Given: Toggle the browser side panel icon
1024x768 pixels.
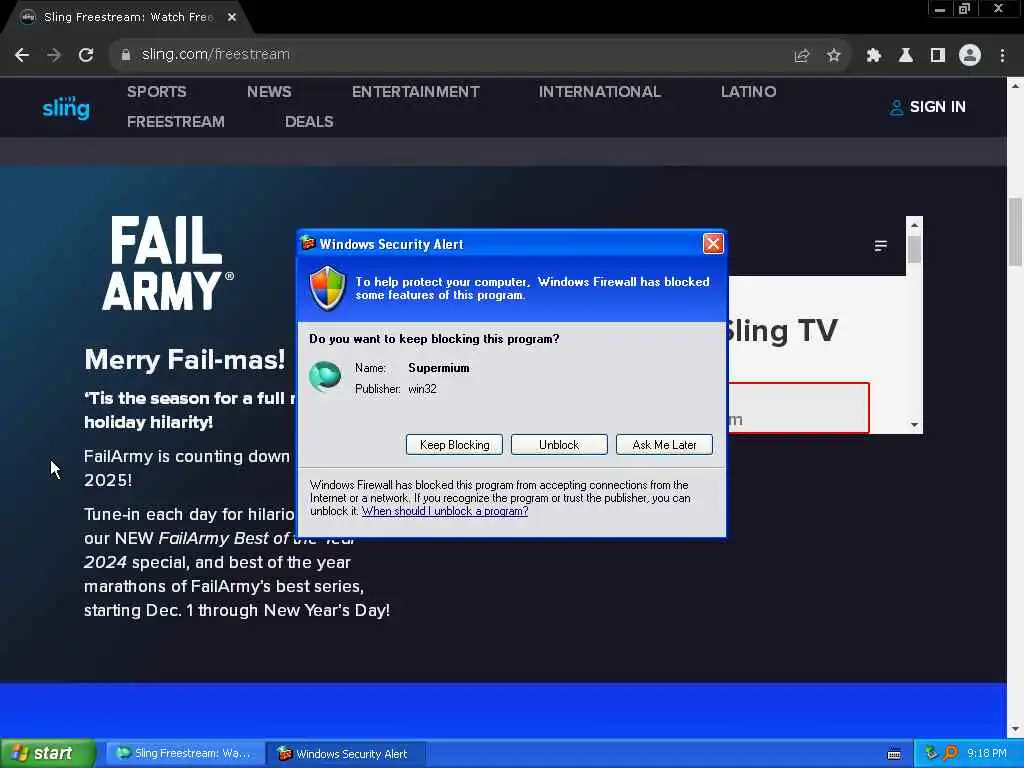Looking at the screenshot, I should pyautogui.click(x=938, y=56).
